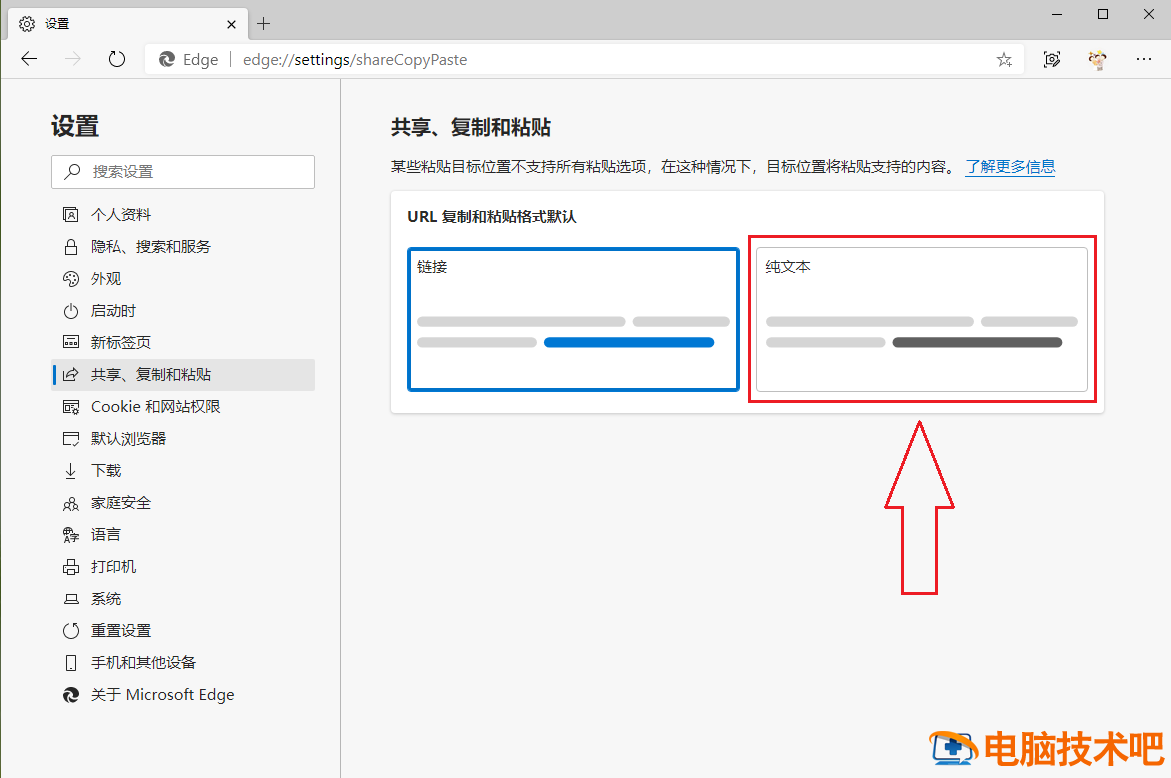Click the 搜索设置 search box
This screenshot has width=1171, height=778.
[x=183, y=172]
